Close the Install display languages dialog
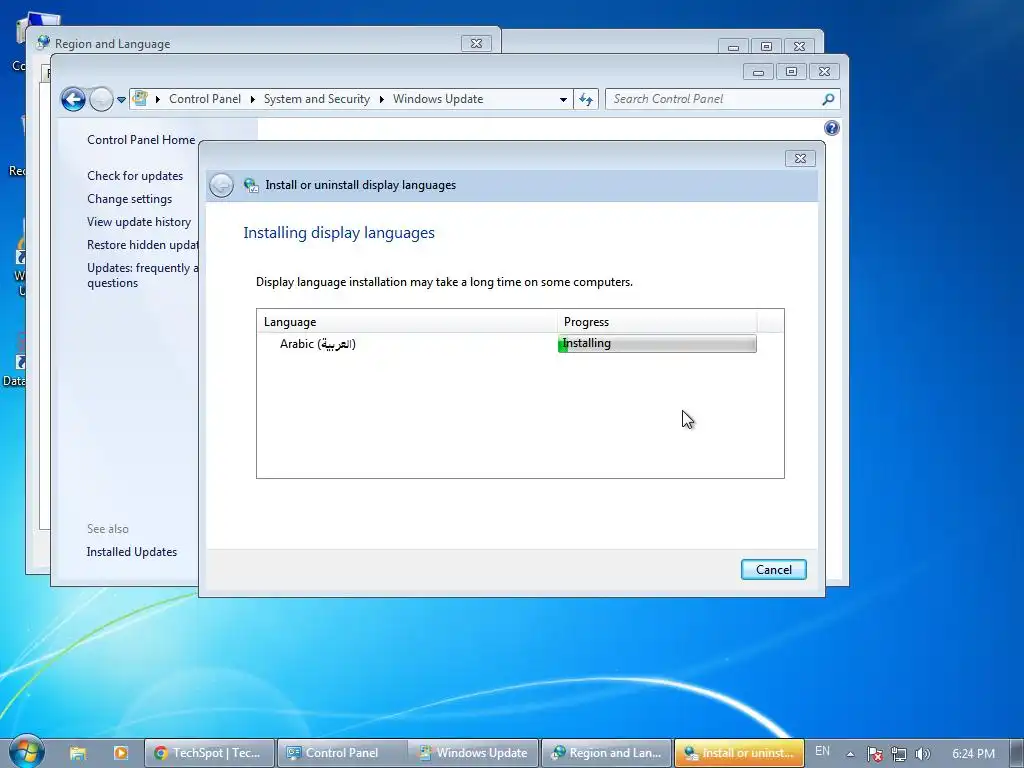 pyautogui.click(x=799, y=159)
